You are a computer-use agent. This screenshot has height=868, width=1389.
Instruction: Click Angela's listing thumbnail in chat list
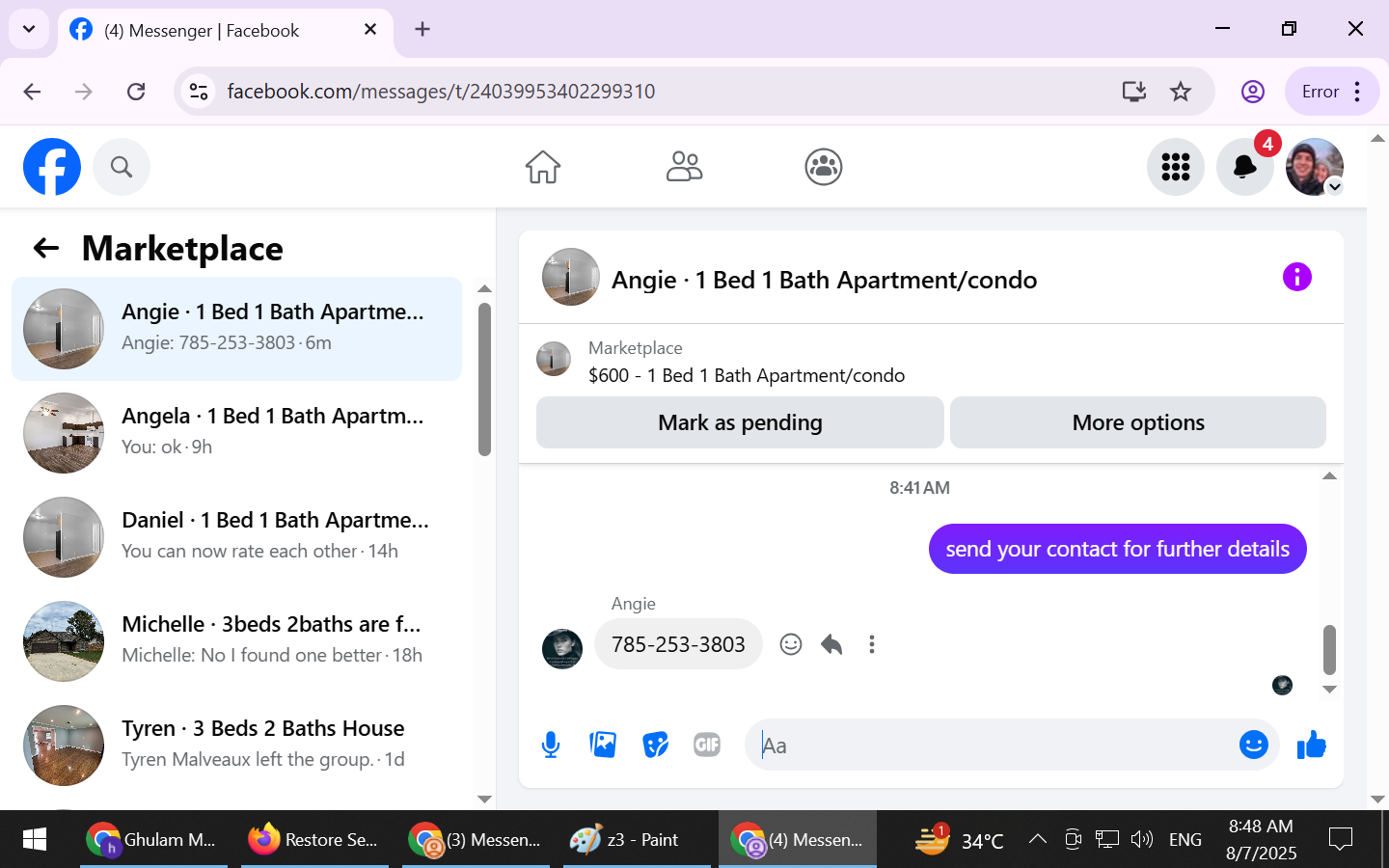64,433
